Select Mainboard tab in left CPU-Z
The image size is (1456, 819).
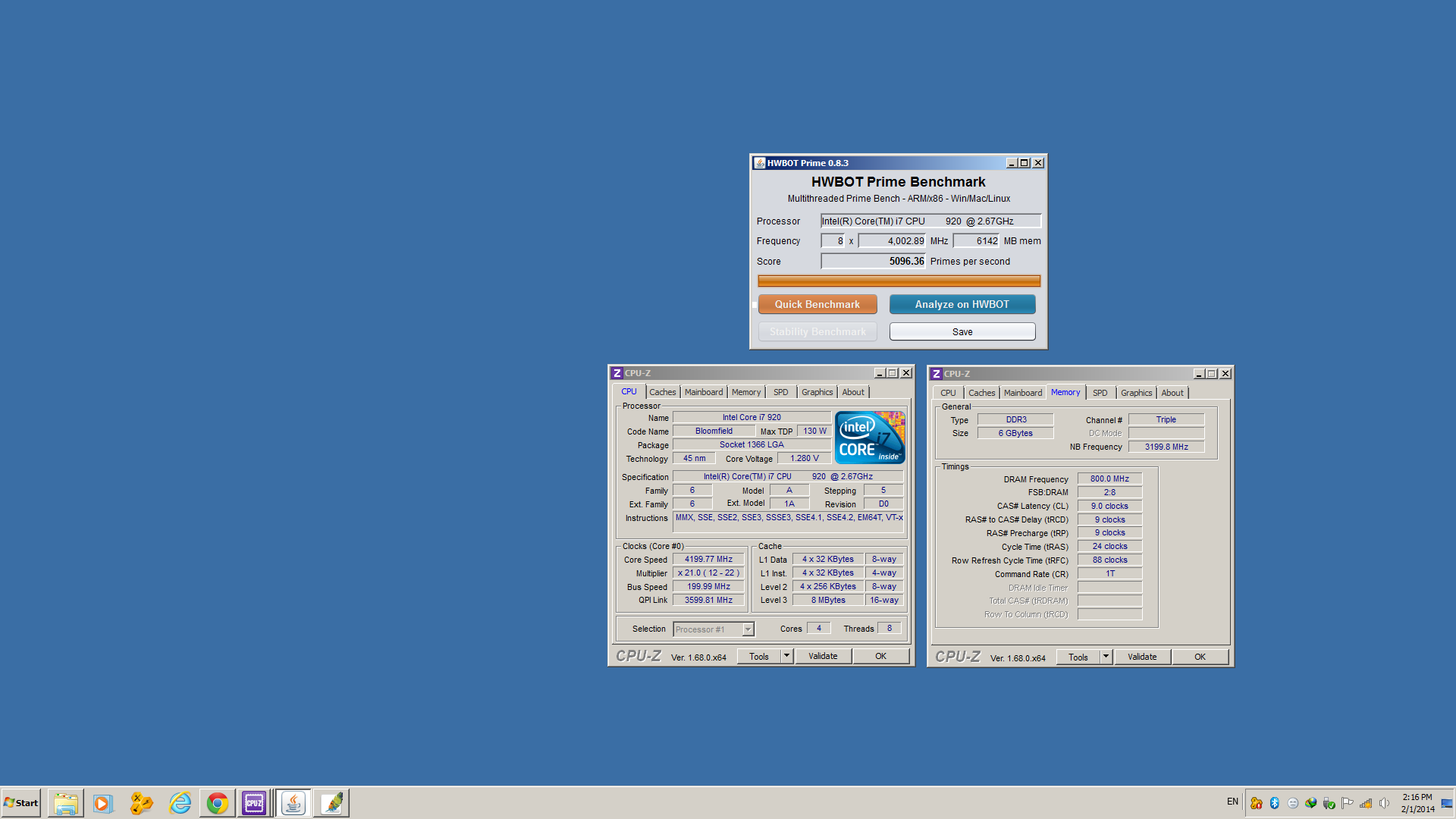(704, 392)
